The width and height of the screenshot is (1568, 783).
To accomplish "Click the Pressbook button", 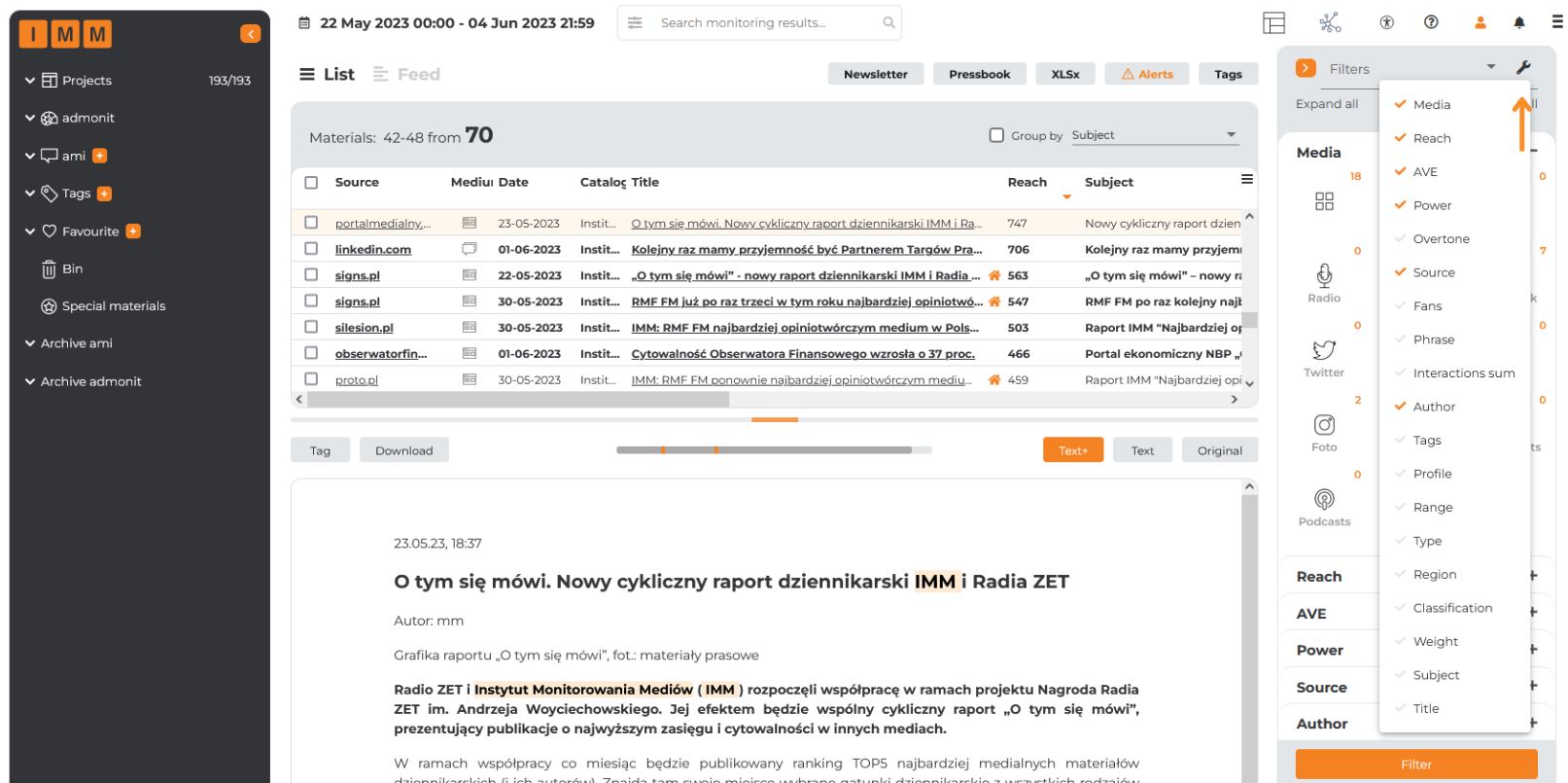I will (979, 74).
